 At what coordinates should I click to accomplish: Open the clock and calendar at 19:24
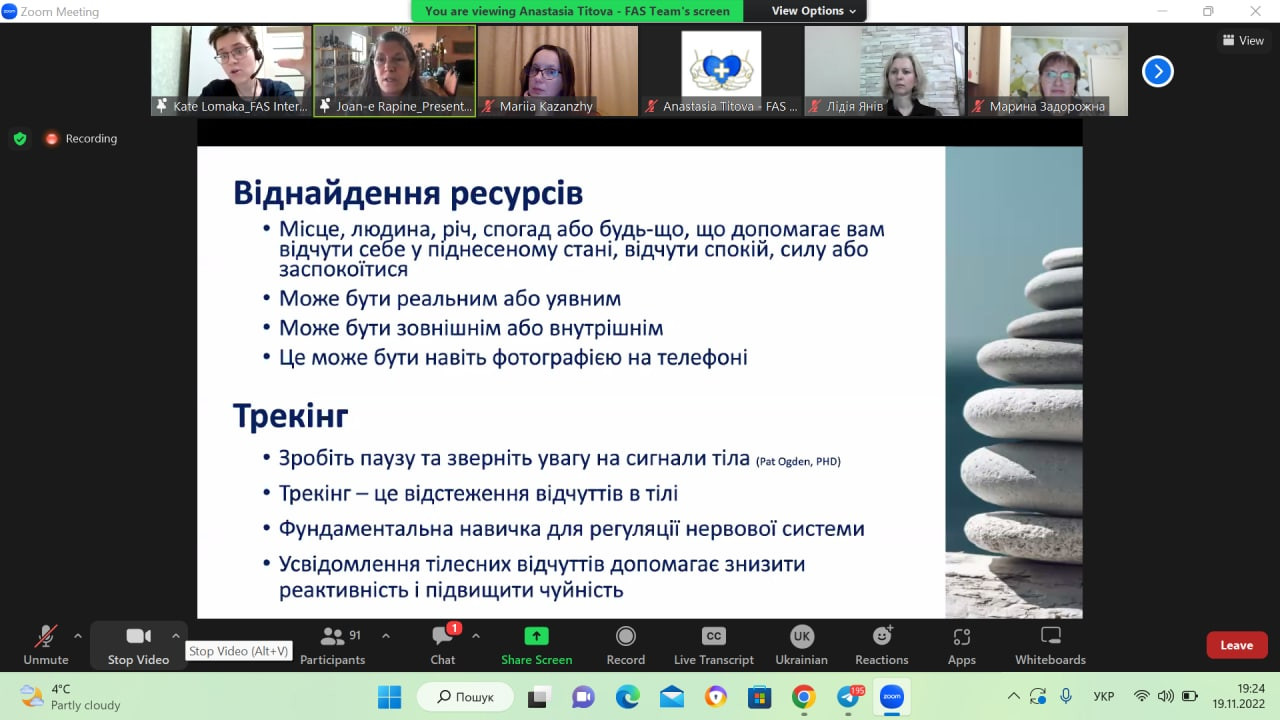1239,696
